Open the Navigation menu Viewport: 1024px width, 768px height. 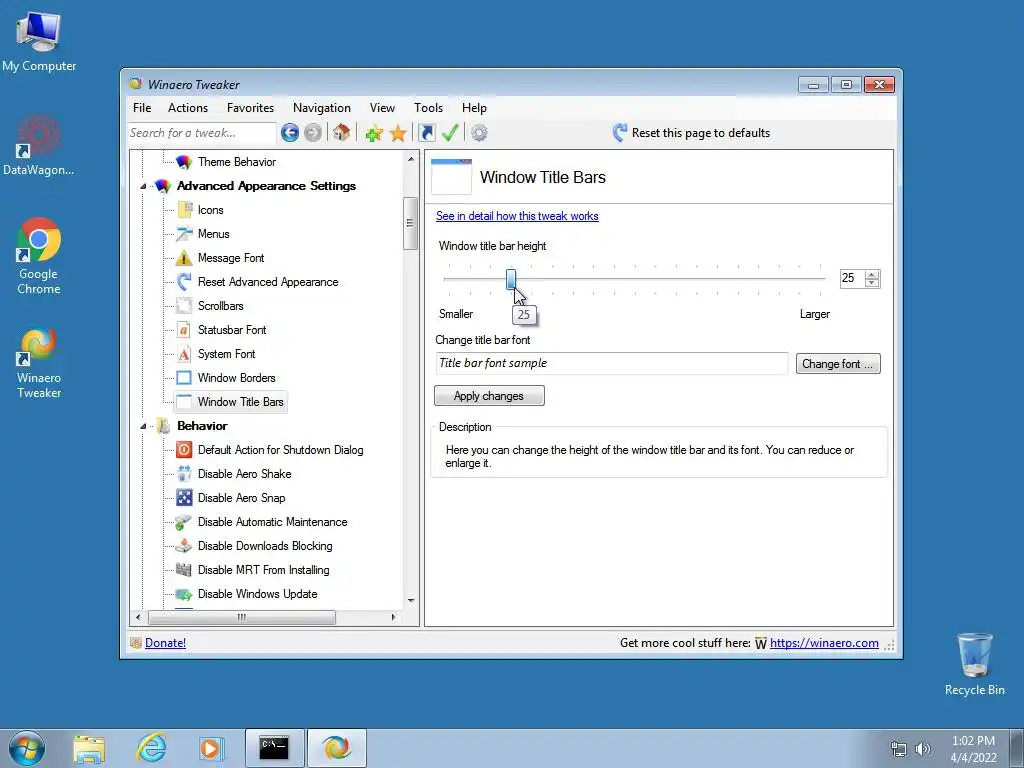point(321,108)
